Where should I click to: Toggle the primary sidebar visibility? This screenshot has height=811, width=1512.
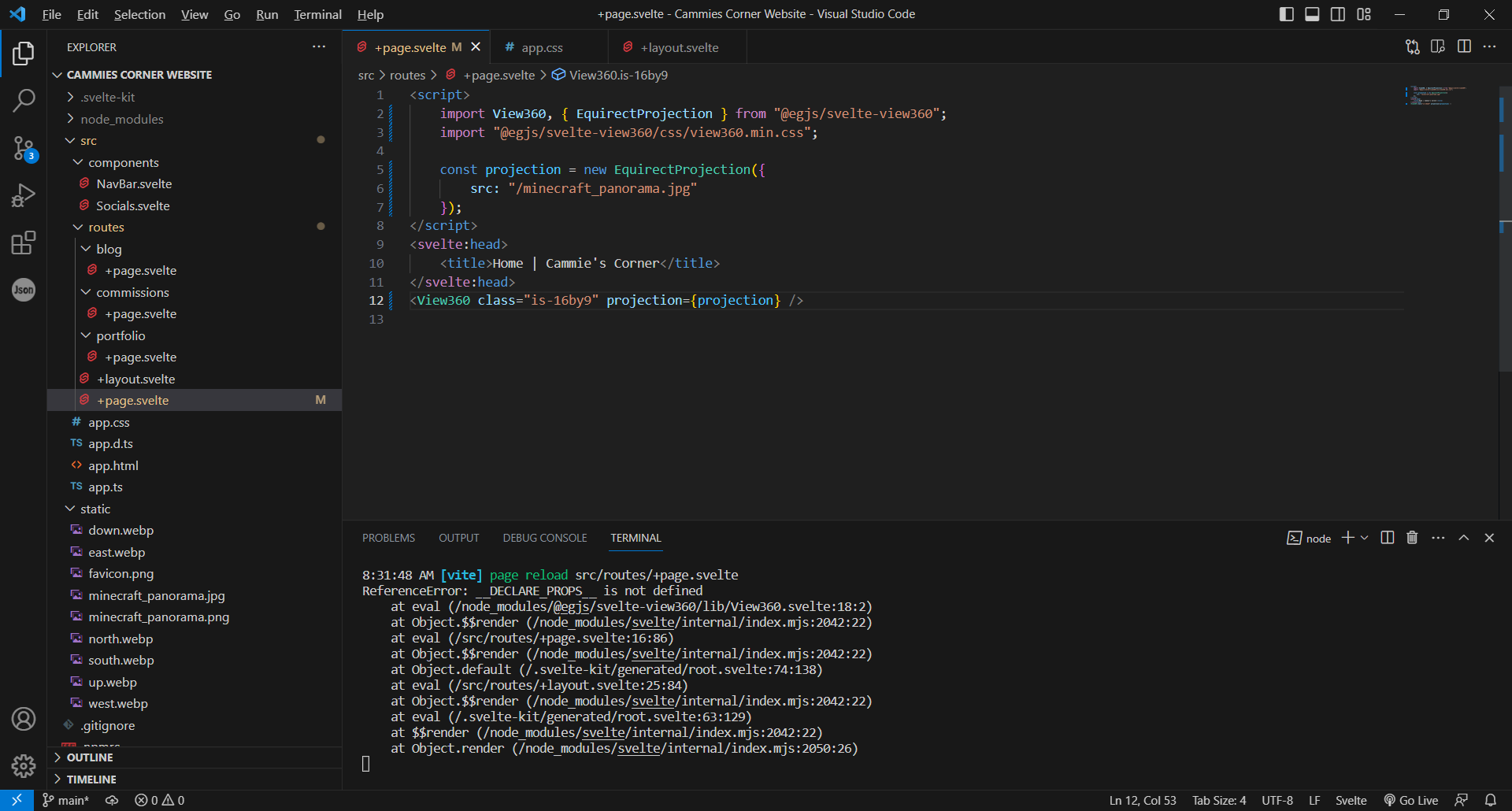(x=1286, y=13)
